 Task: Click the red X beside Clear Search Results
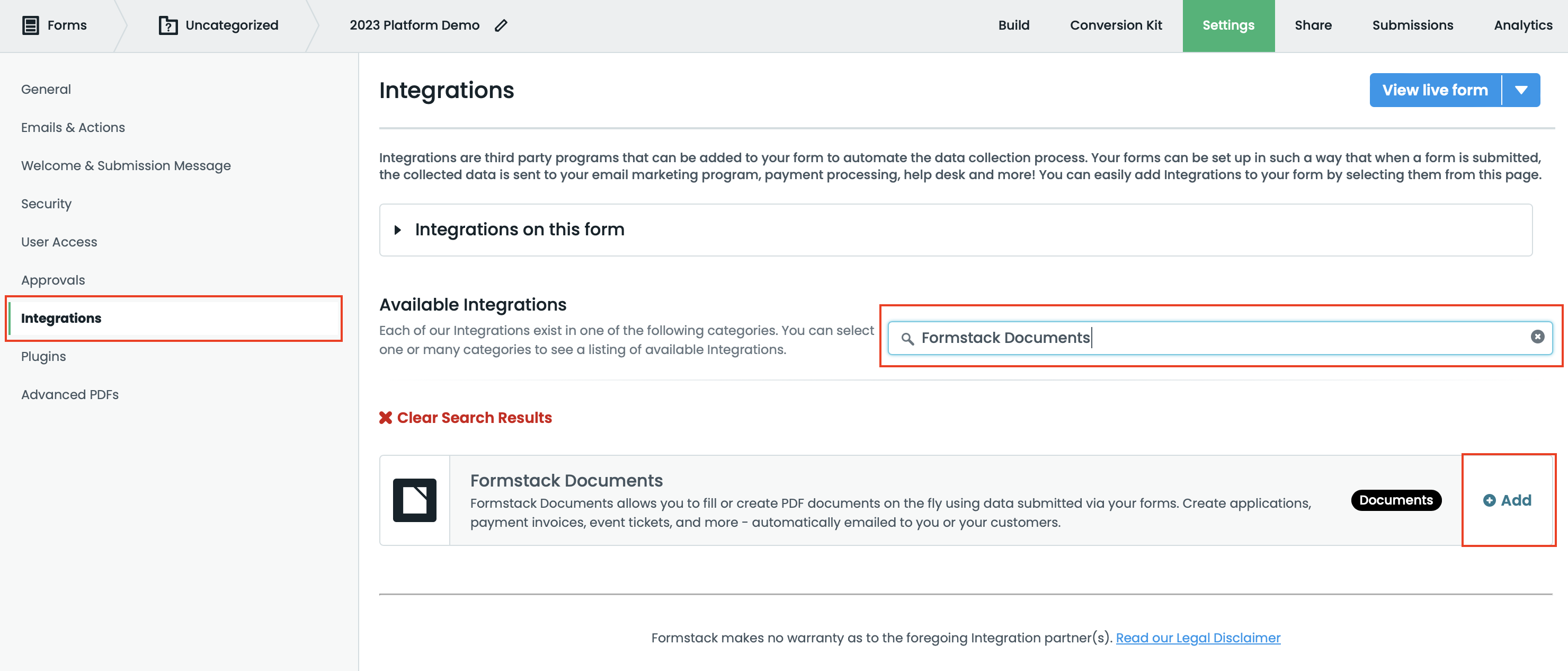[385, 418]
